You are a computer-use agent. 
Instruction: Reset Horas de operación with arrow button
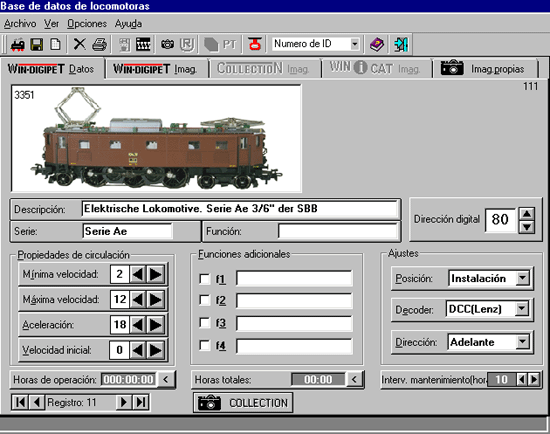click(166, 379)
